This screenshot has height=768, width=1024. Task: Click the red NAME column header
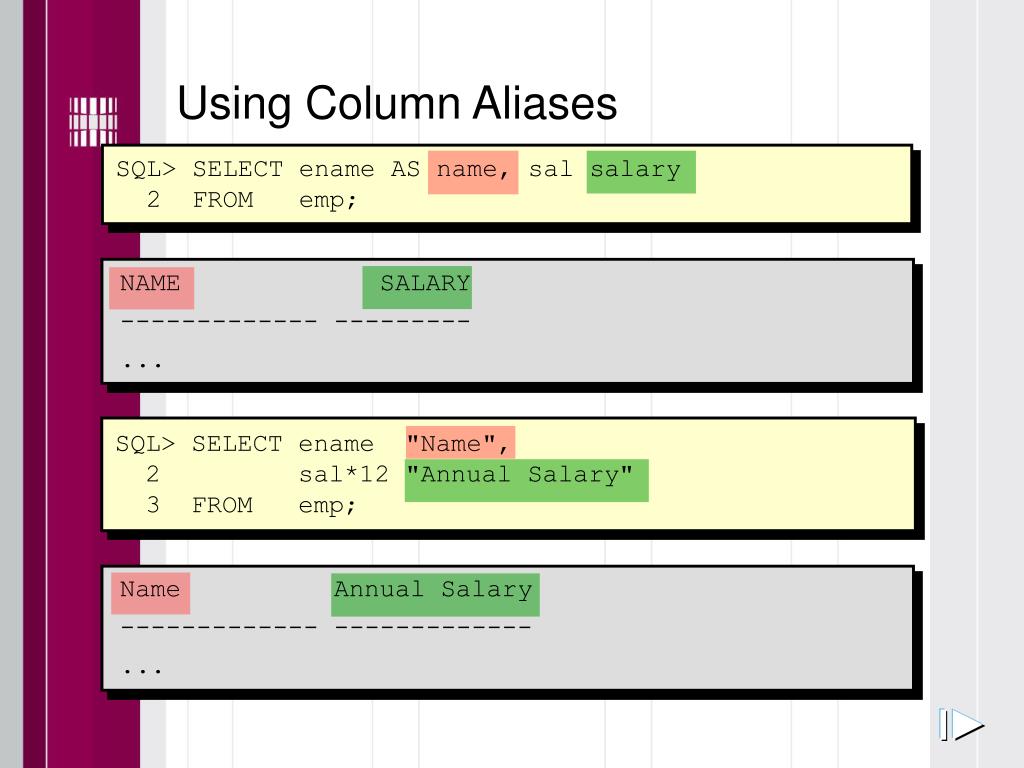click(x=150, y=284)
